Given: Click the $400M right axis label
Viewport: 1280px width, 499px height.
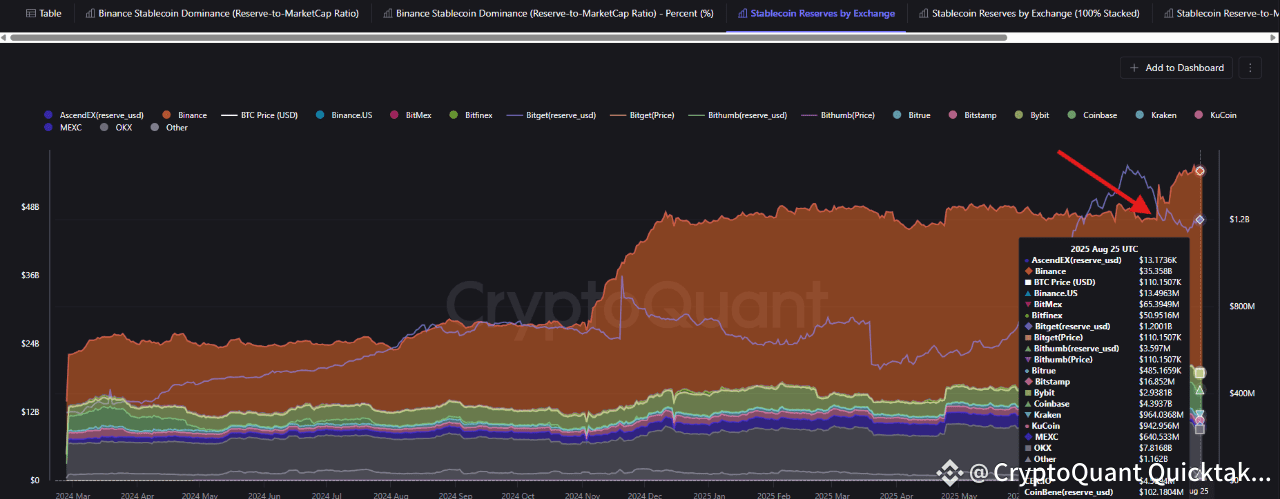Looking at the screenshot, I should pos(1241,394).
